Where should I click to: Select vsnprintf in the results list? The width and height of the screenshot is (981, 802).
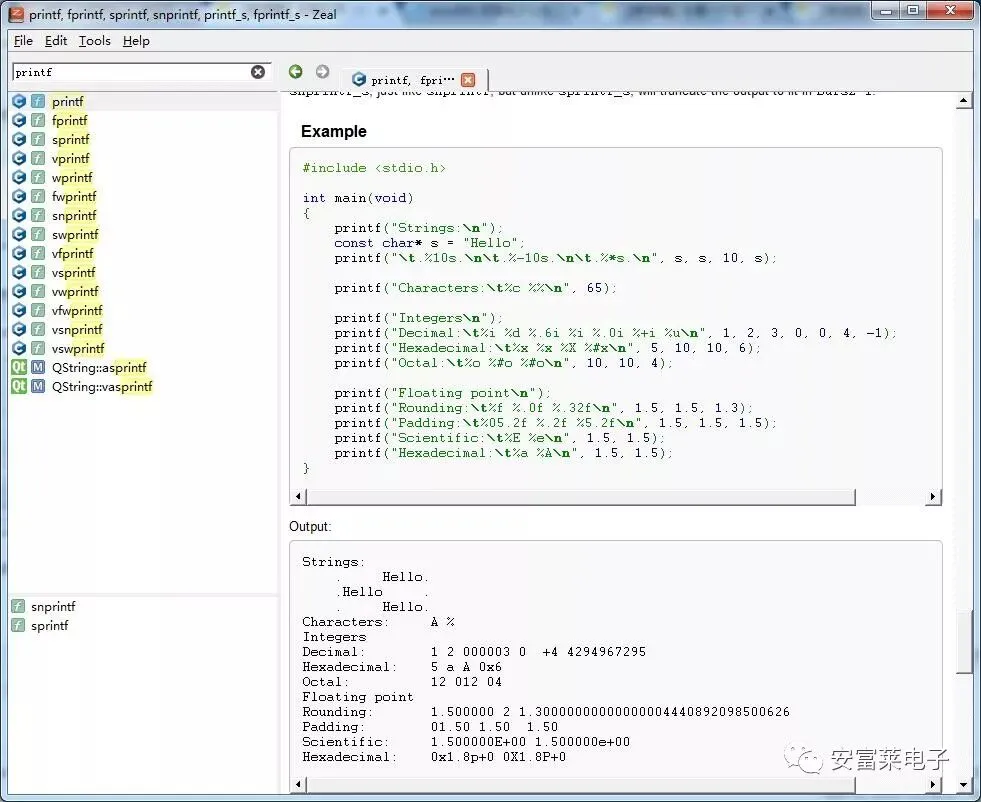pyautogui.click(x=77, y=329)
